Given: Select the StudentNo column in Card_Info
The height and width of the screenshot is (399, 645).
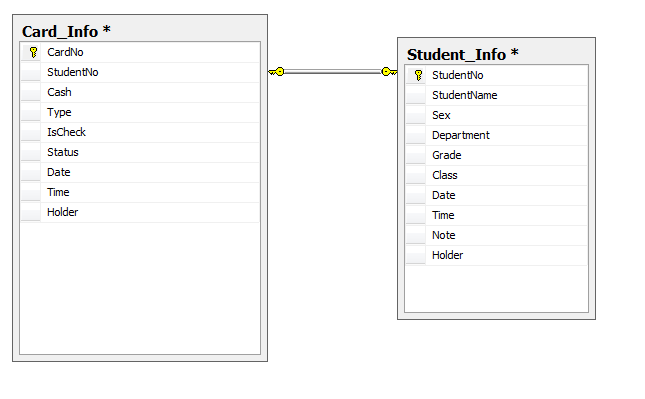Looking at the screenshot, I should tap(140, 72).
